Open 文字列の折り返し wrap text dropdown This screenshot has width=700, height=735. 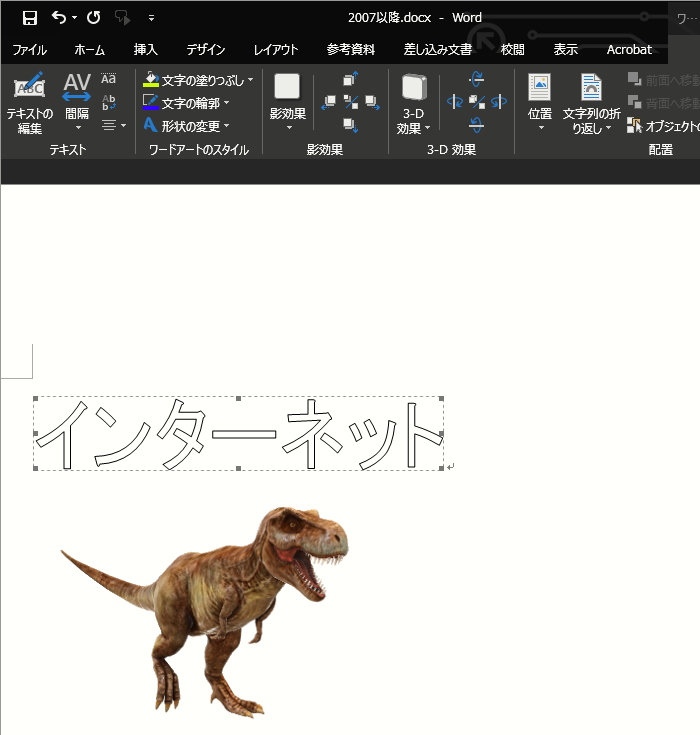coord(591,104)
